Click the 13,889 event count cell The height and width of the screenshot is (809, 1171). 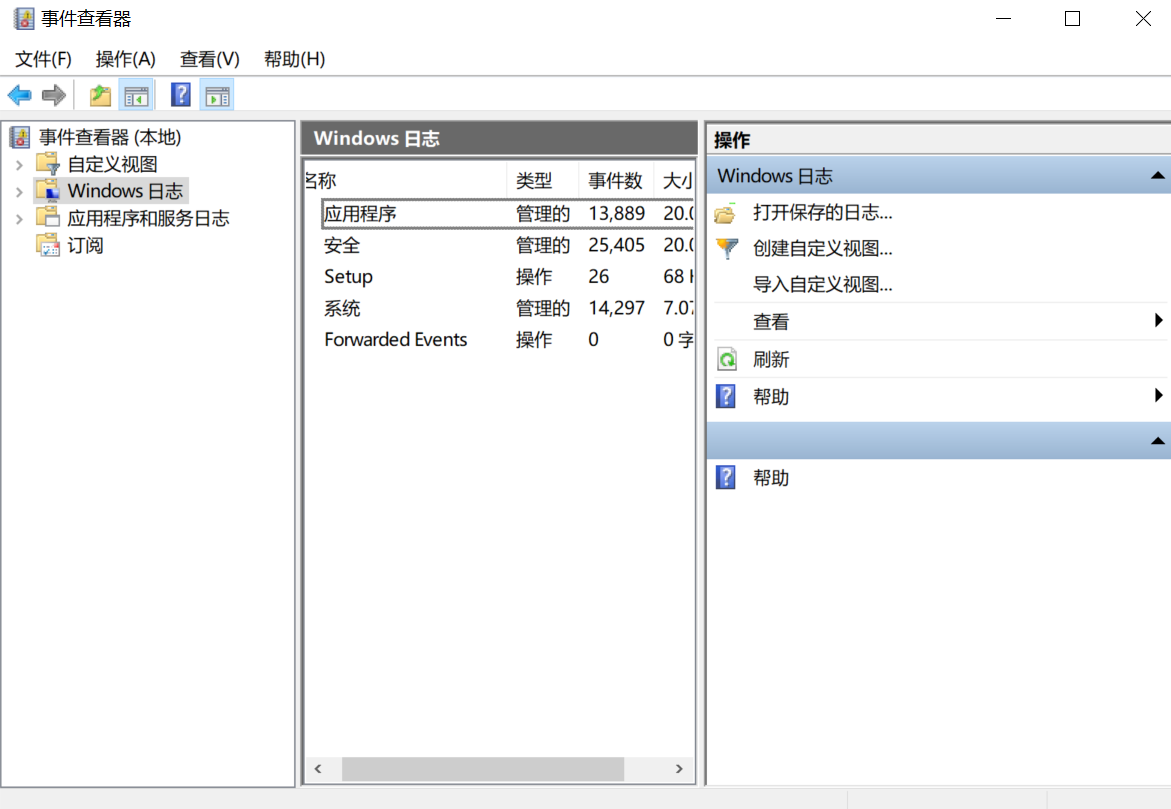616,214
